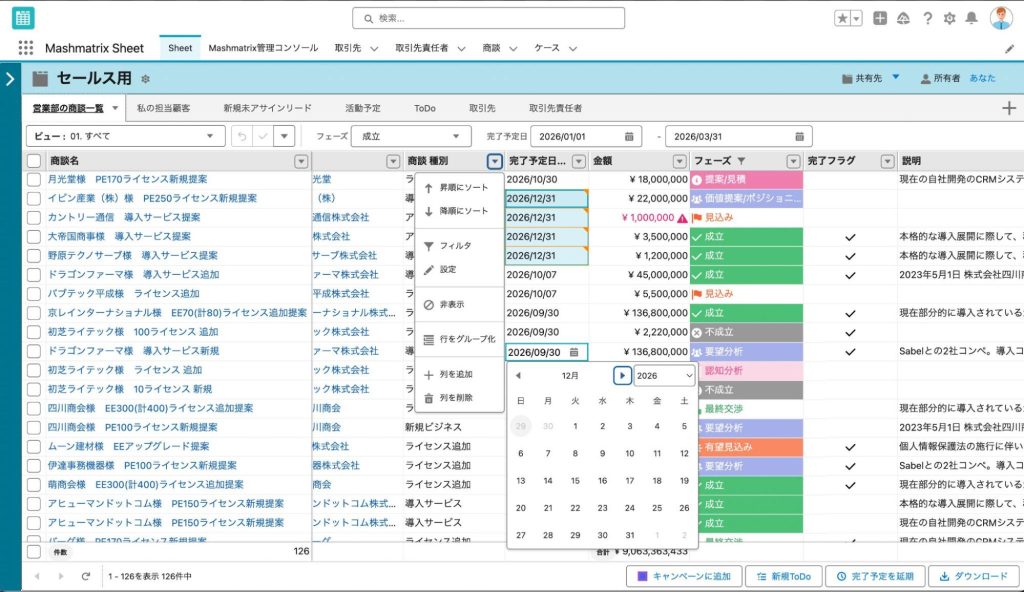The image size is (1024, 592).
Task: Open calendar icon in 2026/01/01 date field
Action: (629, 136)
